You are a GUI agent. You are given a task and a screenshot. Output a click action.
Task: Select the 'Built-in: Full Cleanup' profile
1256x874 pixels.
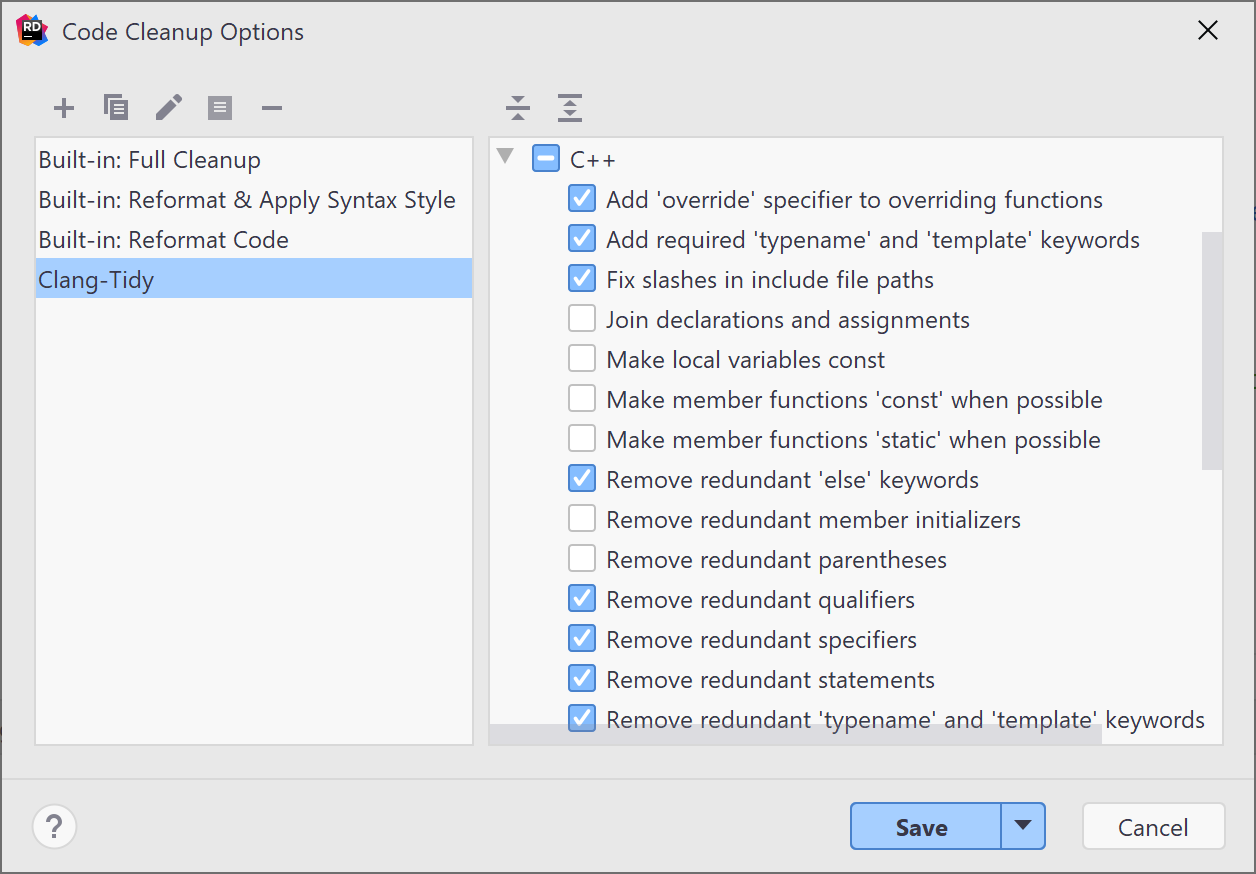148,159
